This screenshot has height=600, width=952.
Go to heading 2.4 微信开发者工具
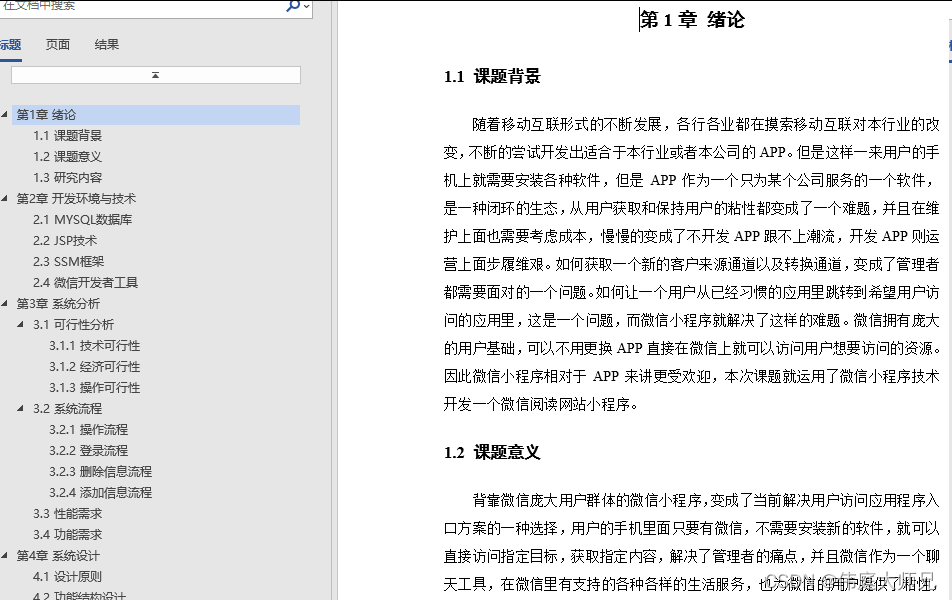pos(86,282)
